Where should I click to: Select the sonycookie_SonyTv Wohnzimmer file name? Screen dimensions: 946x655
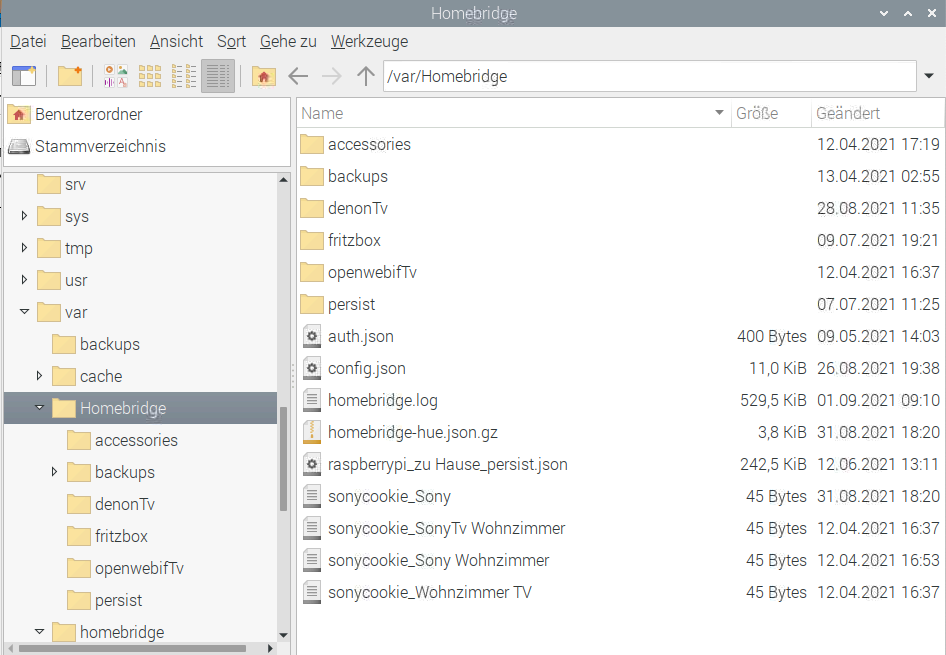[446, 528]
